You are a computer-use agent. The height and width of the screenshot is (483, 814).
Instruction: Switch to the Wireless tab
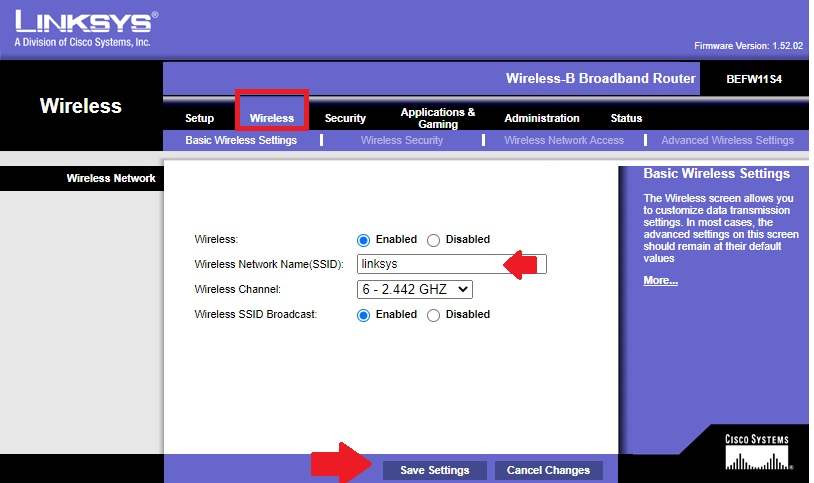tap(272, 118)
